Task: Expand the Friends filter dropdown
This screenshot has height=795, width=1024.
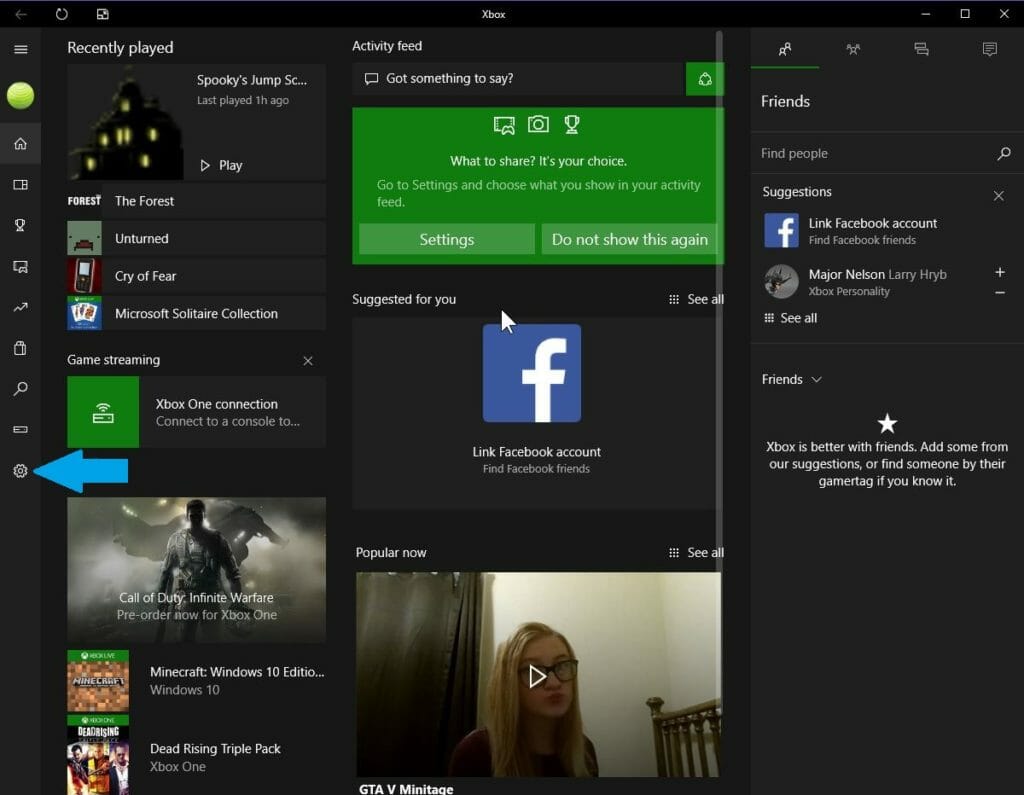Action: pos(792,380)
